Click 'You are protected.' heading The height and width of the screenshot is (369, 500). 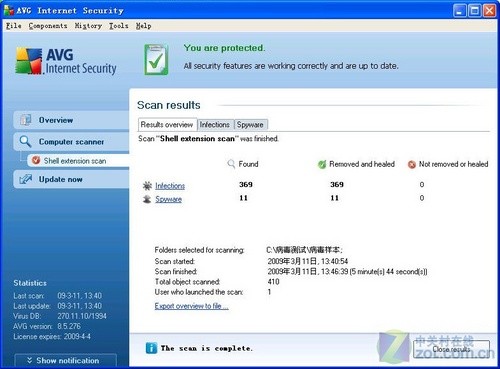coord(224,48)
